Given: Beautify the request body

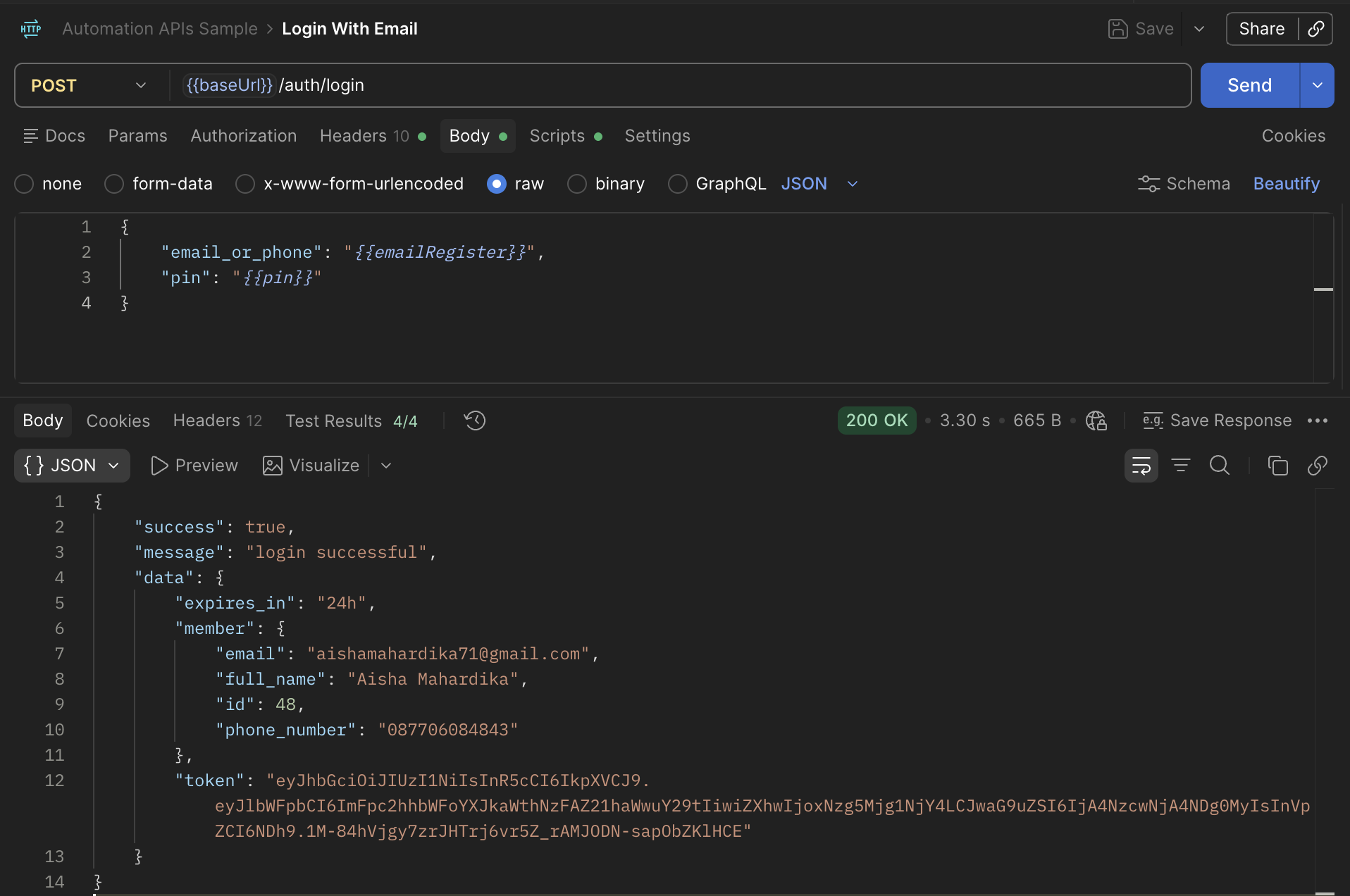Looking at the screenshot, I should [x=1286, y=184].
